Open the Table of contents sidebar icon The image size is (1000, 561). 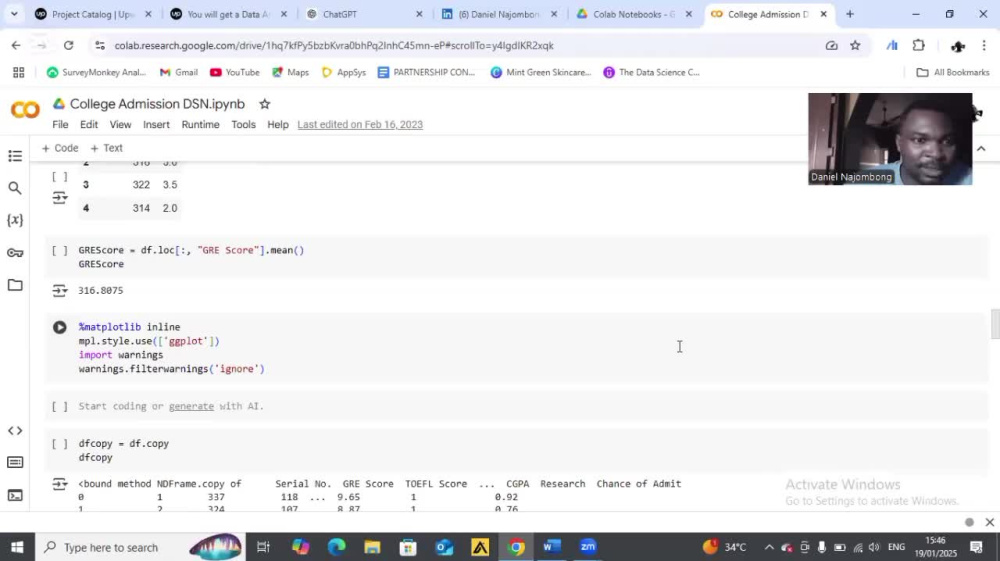click(x=15, y=156)
